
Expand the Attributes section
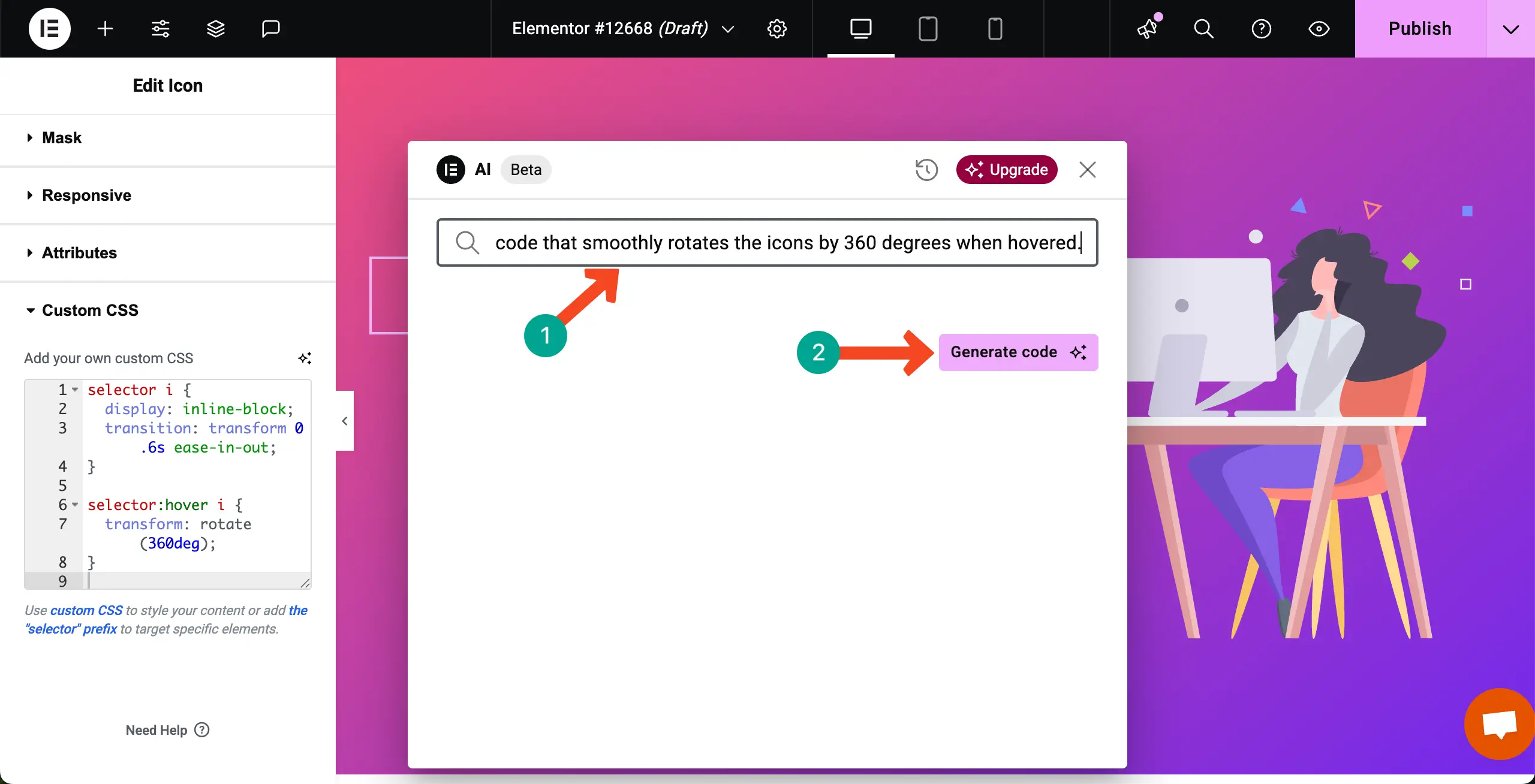[79, 252]
